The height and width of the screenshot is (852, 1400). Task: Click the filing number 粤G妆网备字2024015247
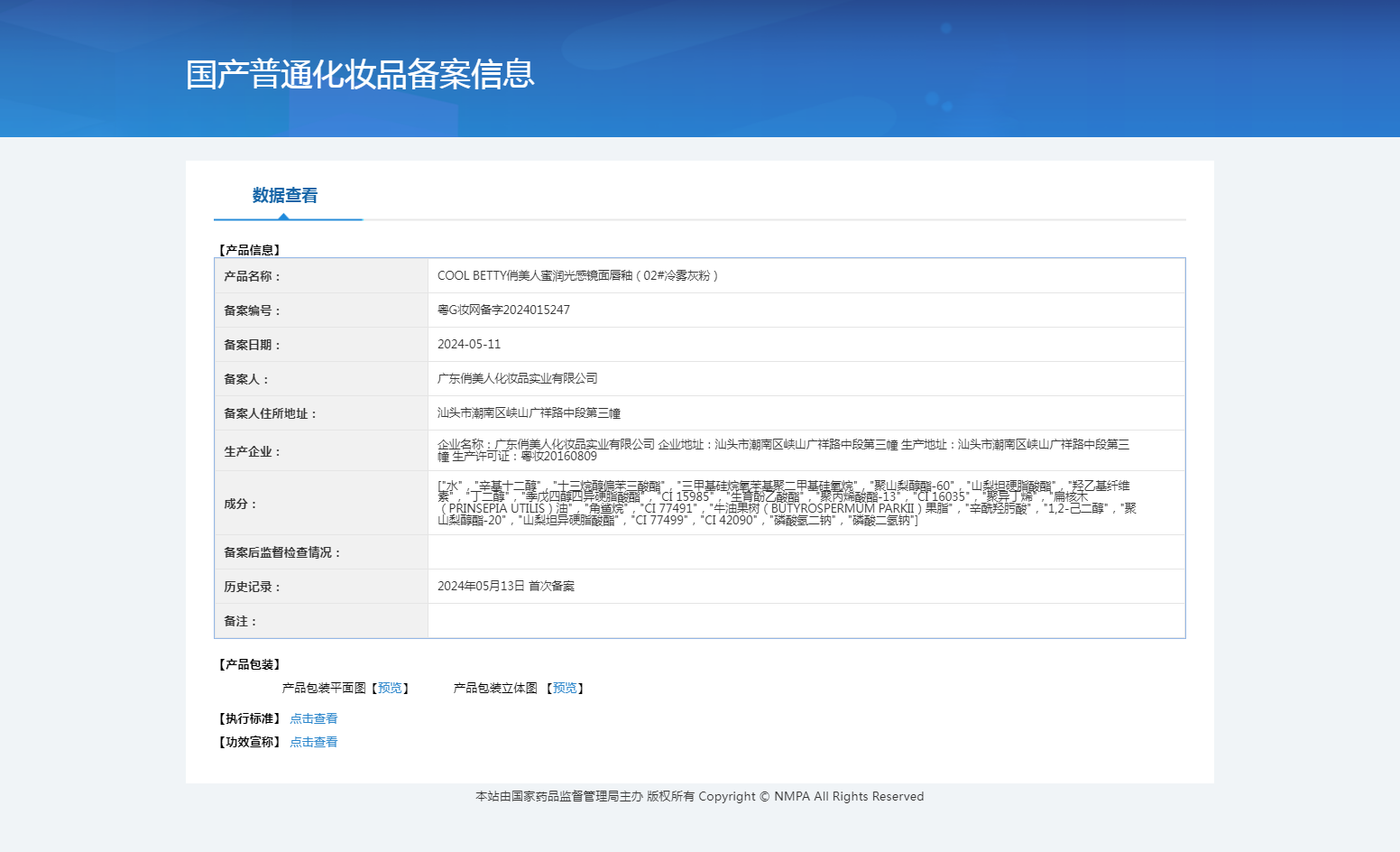point(503,310)
